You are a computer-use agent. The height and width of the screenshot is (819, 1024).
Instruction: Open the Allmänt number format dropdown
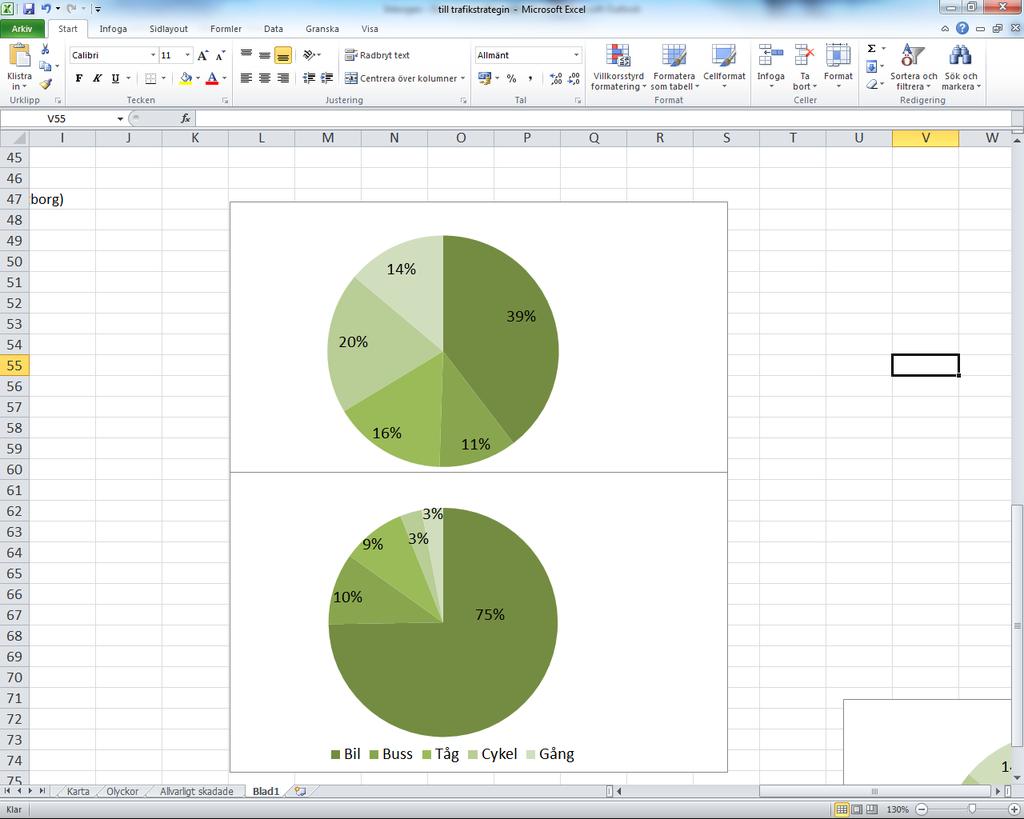576,56
